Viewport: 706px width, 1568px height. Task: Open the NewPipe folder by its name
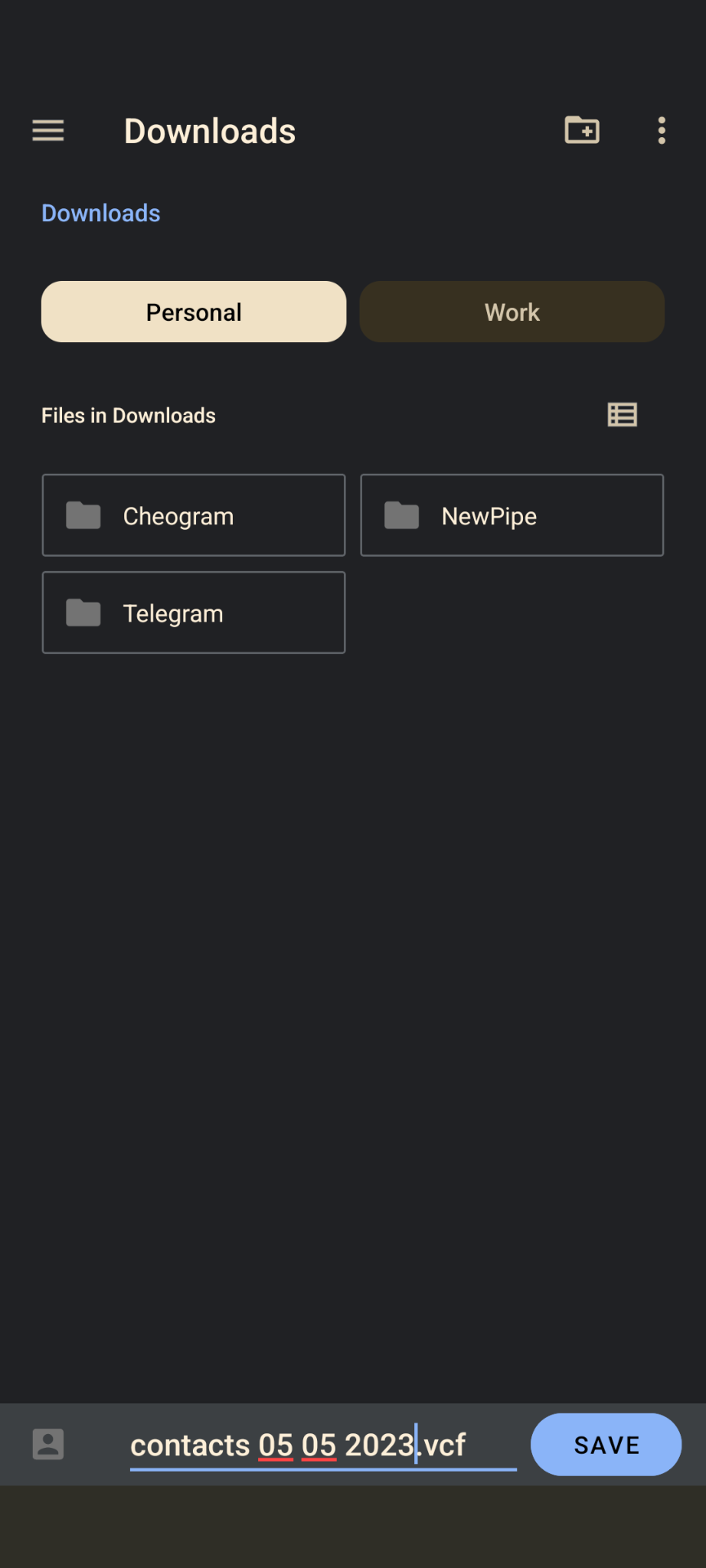click(x=489, y=516)
